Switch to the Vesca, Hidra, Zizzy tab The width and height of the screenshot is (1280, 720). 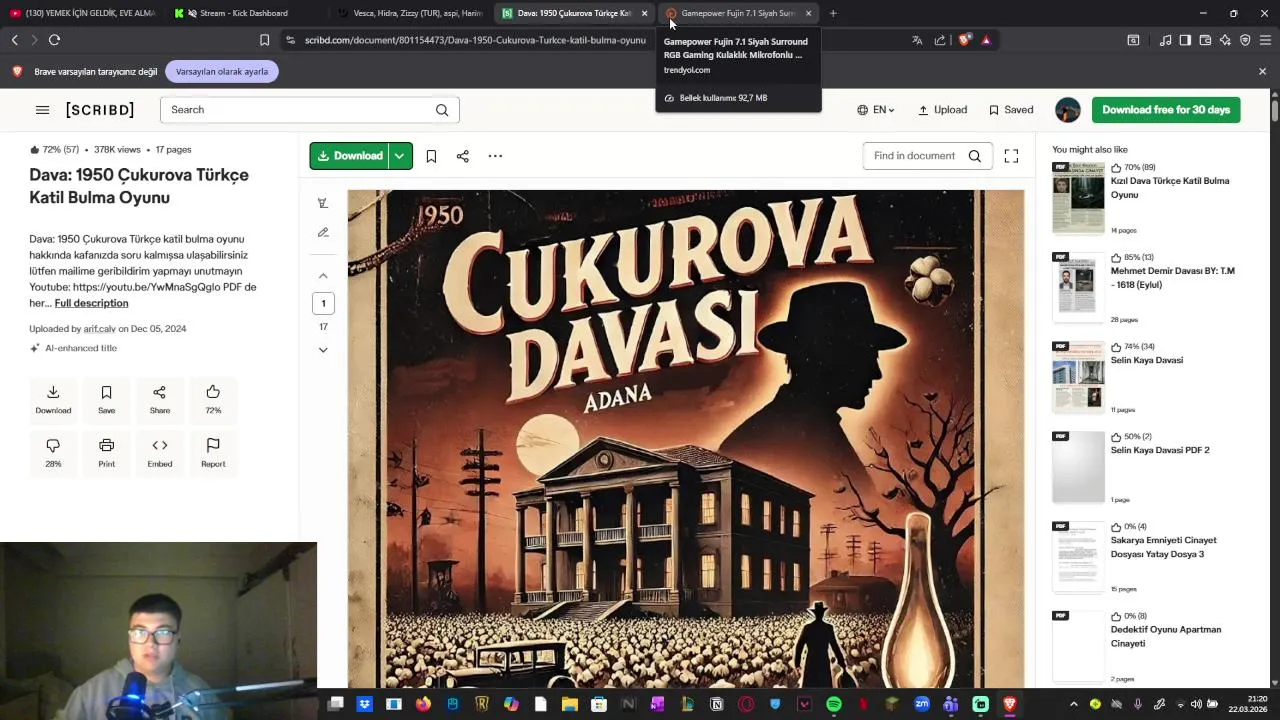coord(410,13)
